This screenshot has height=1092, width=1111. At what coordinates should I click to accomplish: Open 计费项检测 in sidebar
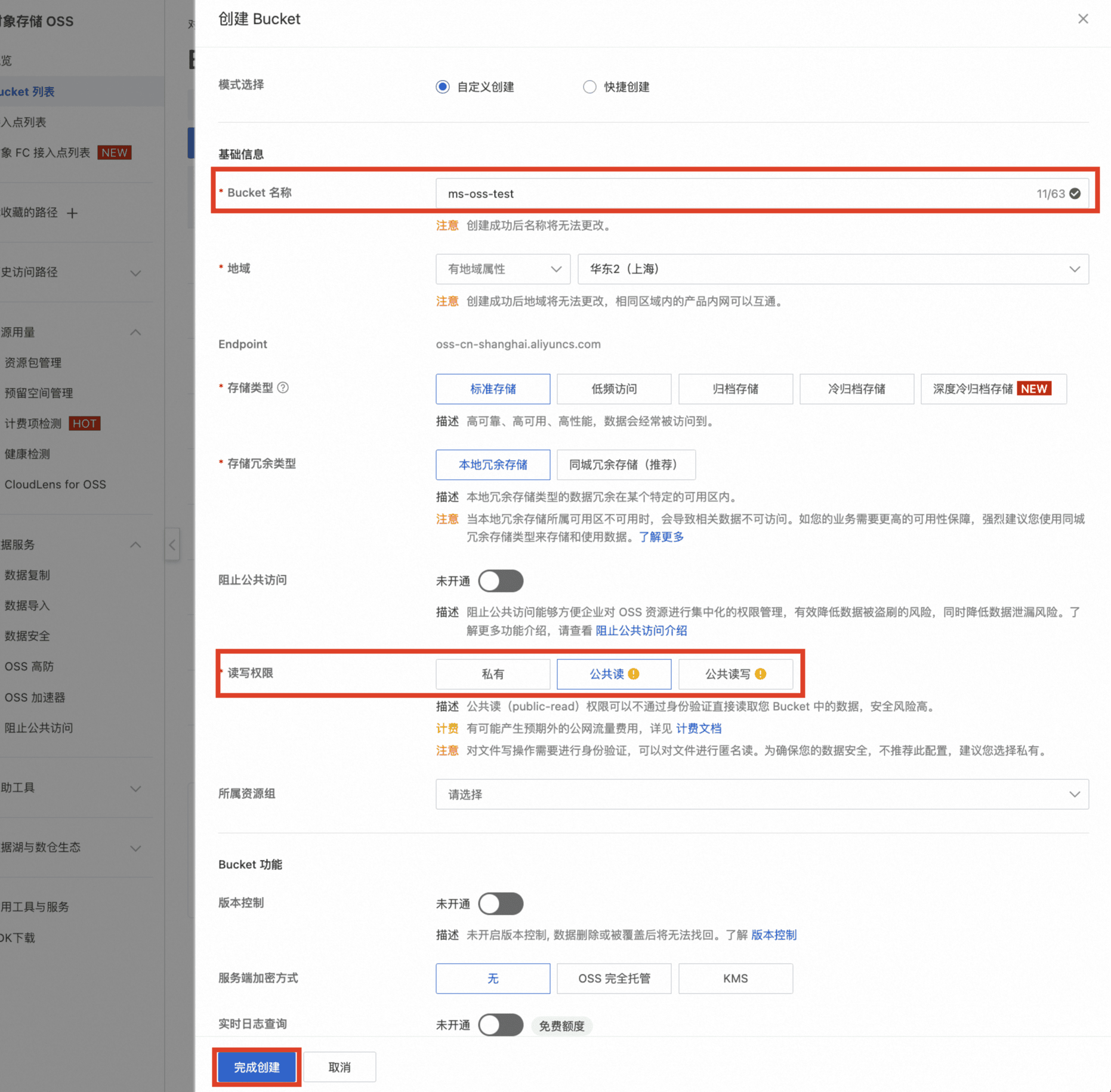(33, 423)
